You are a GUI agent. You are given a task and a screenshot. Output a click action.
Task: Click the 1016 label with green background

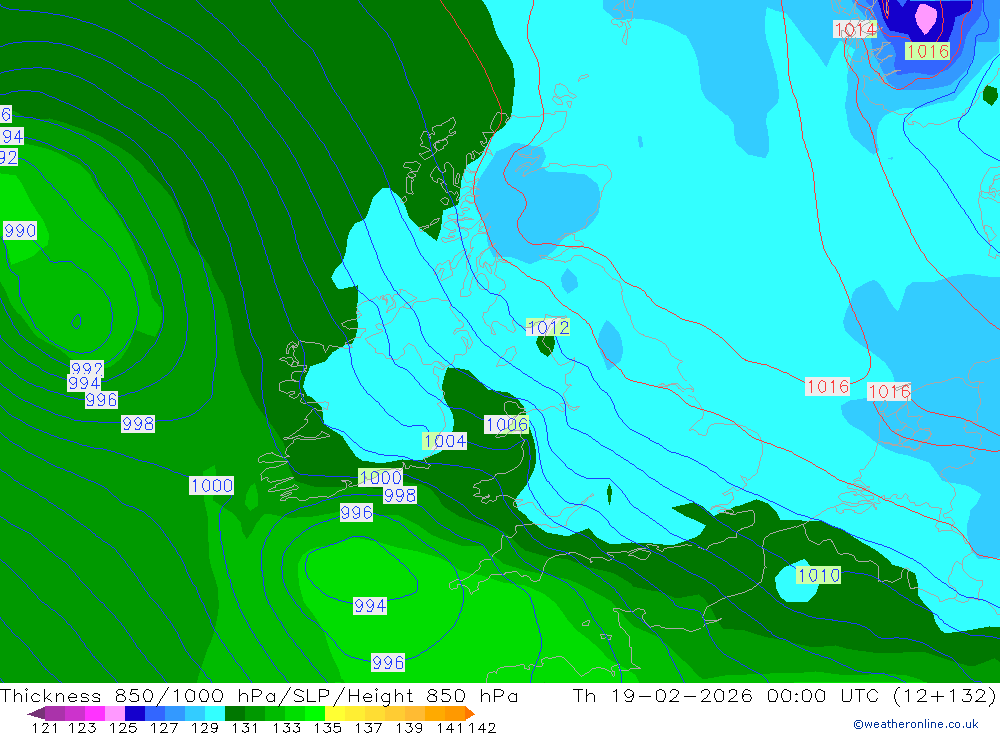(x=927, y=51)
